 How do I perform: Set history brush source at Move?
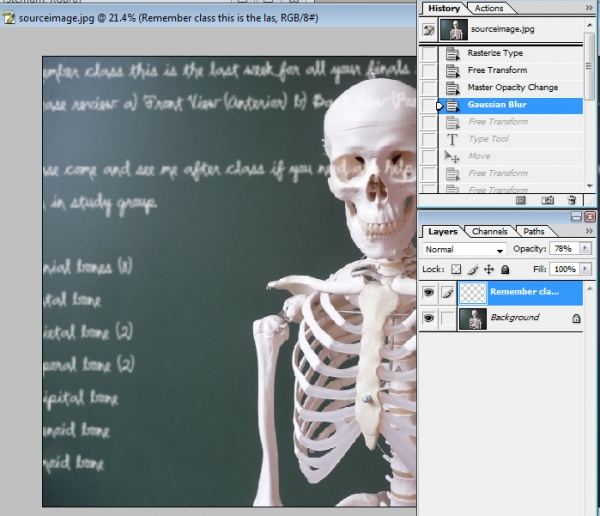(429, 157)
